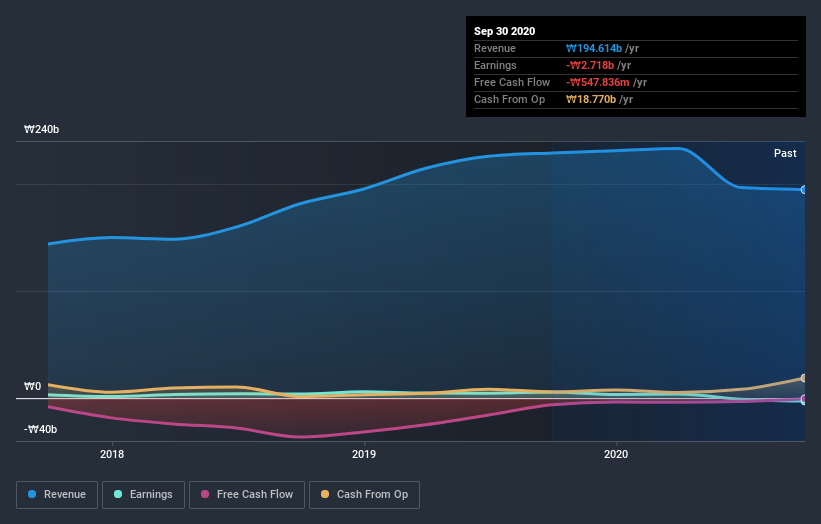The image size is (821, 524).
Task: Click the ₩18.770b cash from op value
Action: tap(591, 99)
